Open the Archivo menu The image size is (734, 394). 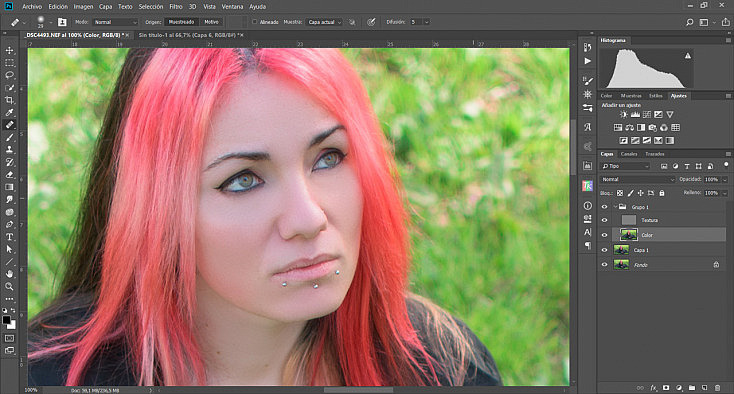(32, 7)
